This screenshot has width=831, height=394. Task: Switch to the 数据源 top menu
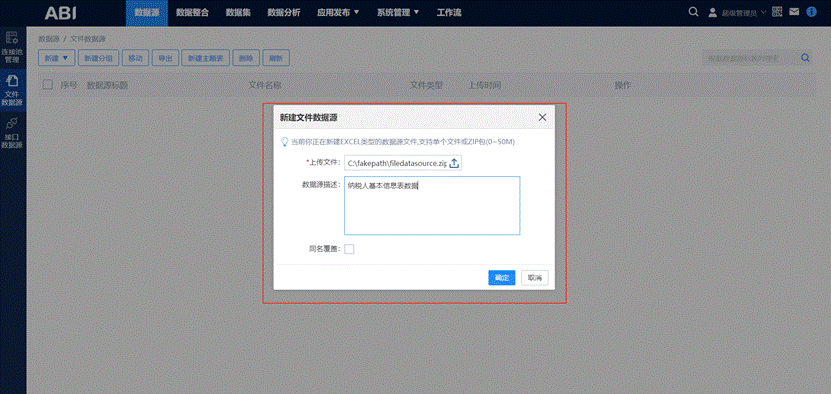coord(147,13)
